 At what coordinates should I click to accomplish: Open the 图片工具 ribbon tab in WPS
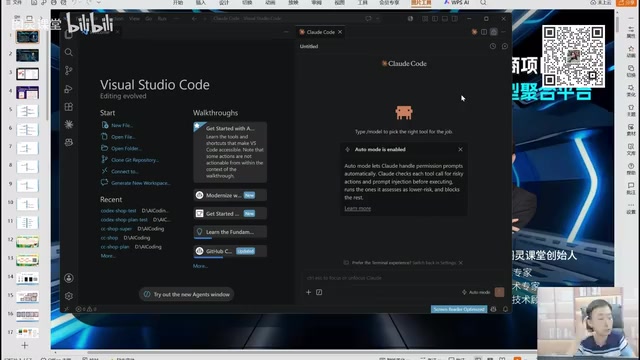(421, 3)
